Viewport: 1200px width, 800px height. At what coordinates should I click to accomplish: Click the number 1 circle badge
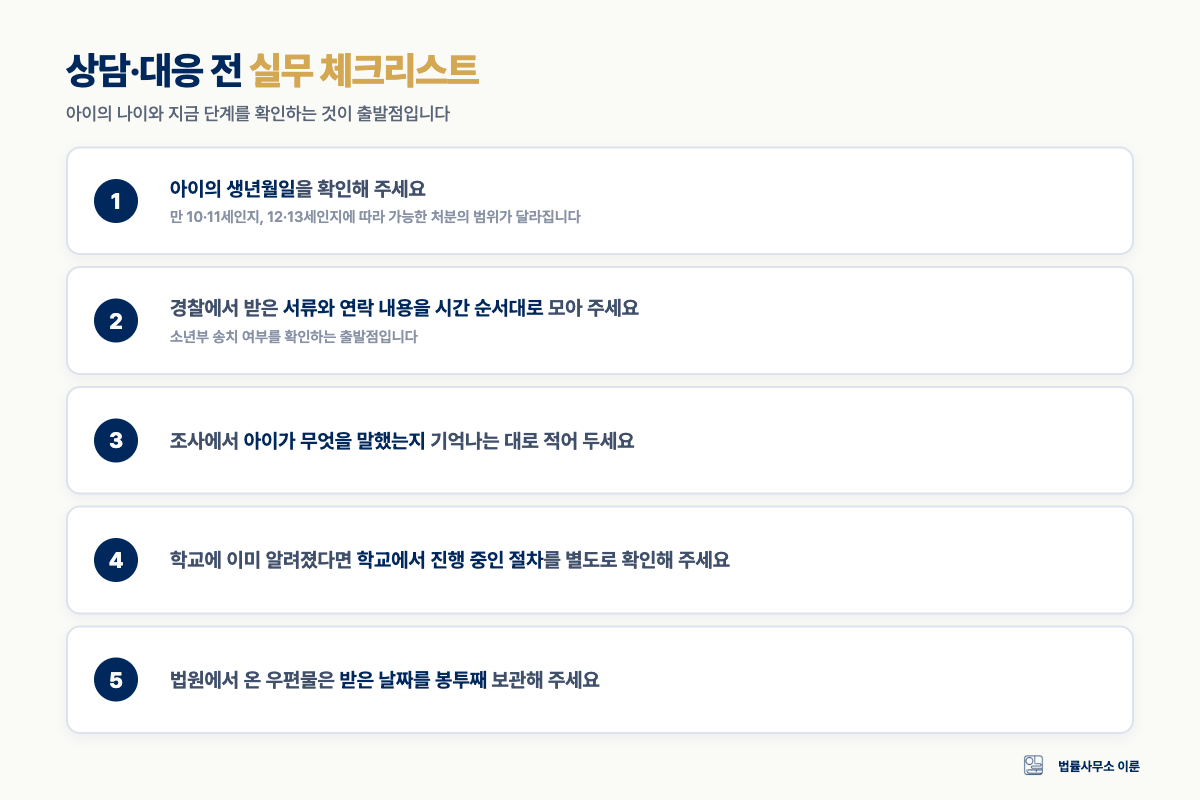(115, 201)
